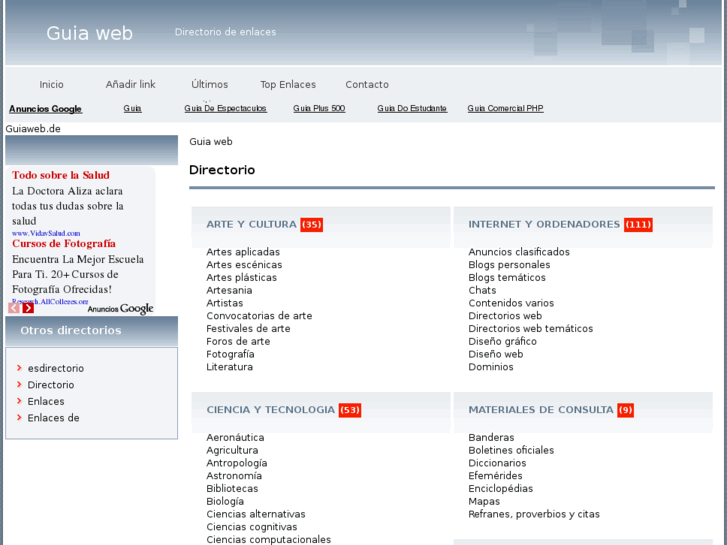
Task: Open the CIENCIA Y TECNOLOGIA category
Action: [270, 410]
